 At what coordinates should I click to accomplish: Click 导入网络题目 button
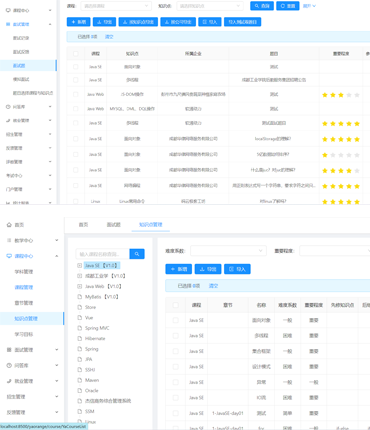pos(243,22)
